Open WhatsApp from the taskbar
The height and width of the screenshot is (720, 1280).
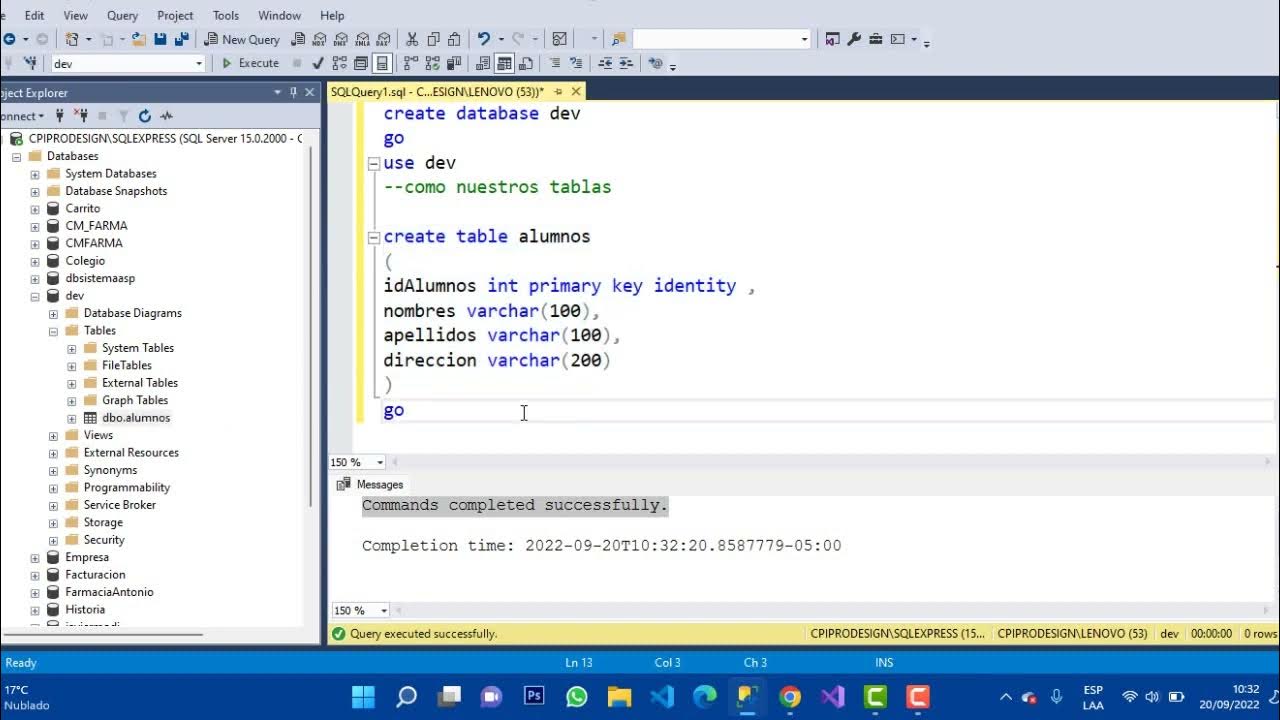tap(577, 696)
